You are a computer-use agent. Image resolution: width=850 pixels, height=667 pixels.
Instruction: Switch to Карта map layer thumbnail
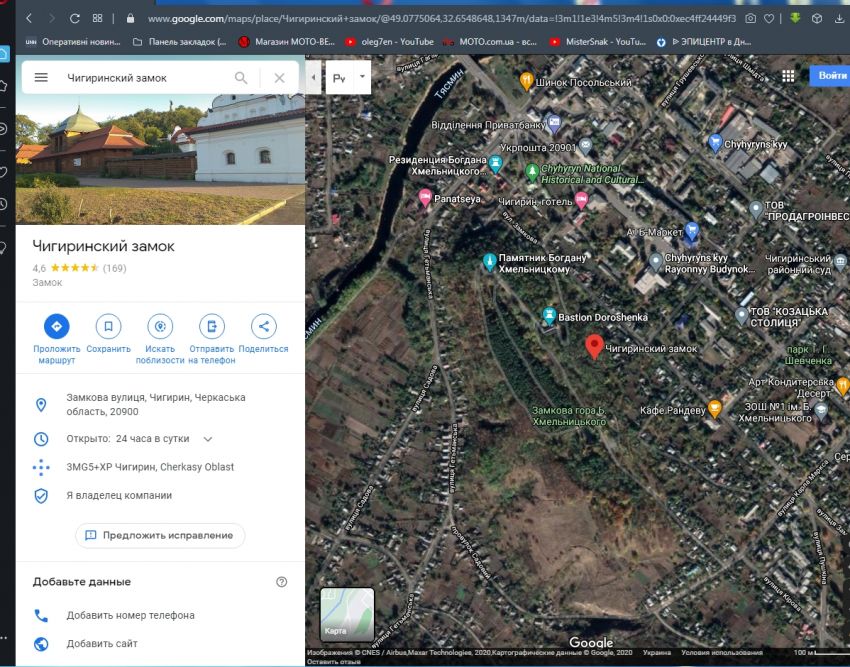pyautogui.click(x=347, y=614)
